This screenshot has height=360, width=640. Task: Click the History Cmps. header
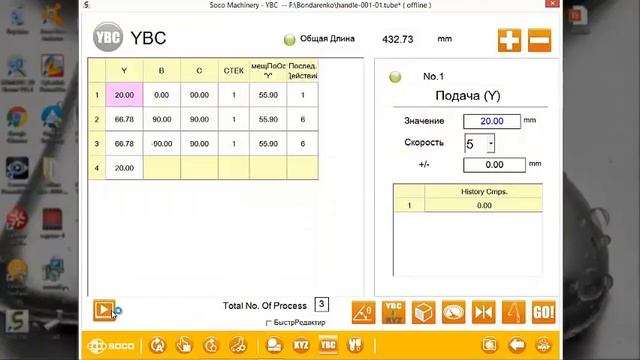pyautogui.click(x=484, y=191)
